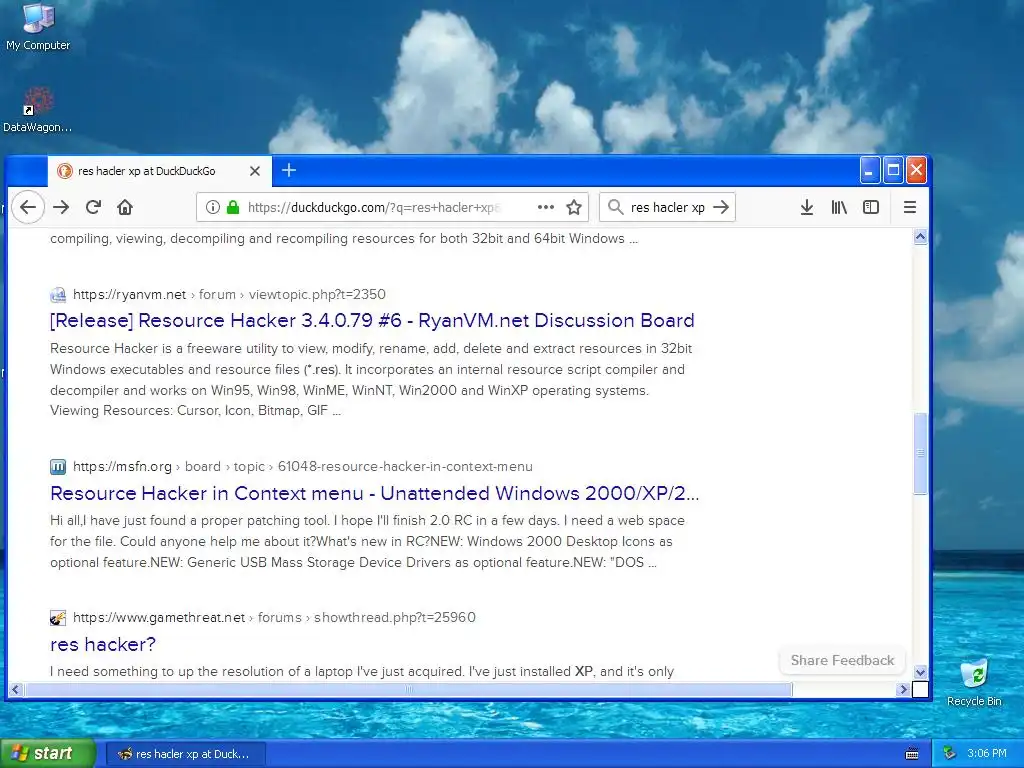Open 'Resource Hacker in Context menu' result
This screenshot has height=768, width=1024.
click(x=374, y=493)
